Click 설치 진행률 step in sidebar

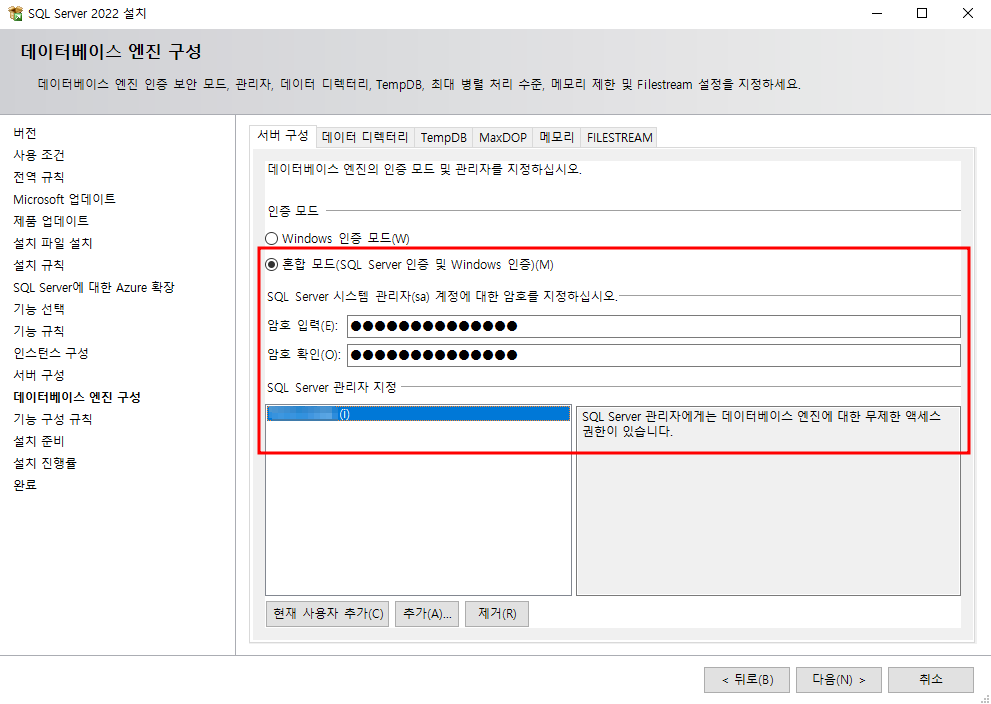coord(45,463)
